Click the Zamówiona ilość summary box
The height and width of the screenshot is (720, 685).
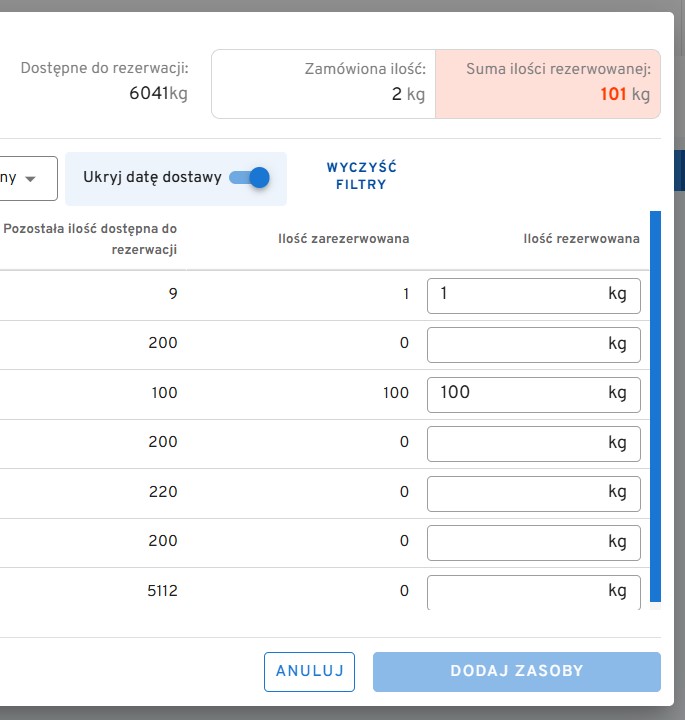pyautogui.click(x=324, y=84)
